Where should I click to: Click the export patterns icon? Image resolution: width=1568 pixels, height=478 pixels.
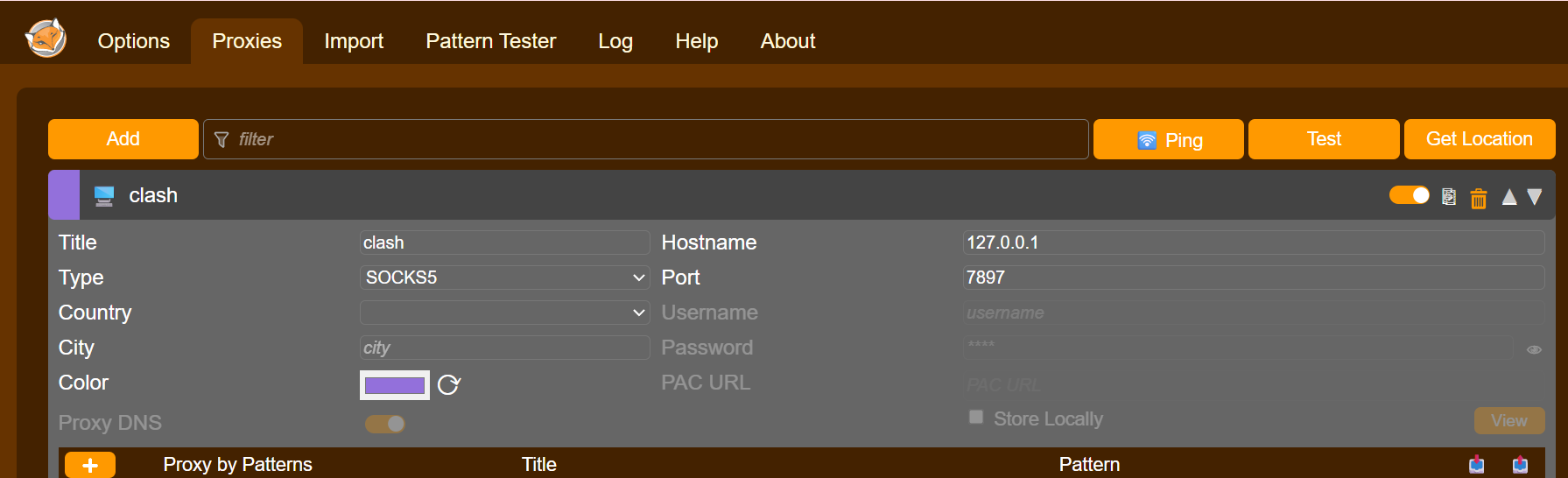click(1520, 464)
